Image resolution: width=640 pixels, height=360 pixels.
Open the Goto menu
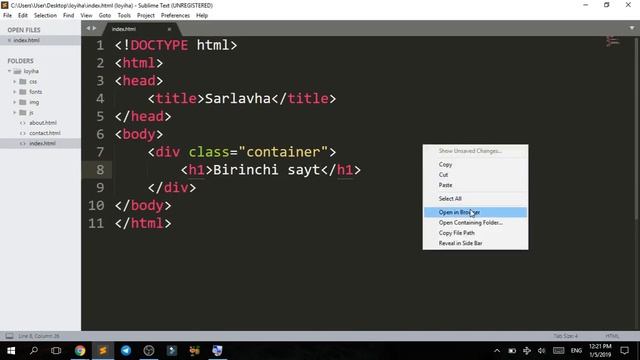[x=104, y=16]
